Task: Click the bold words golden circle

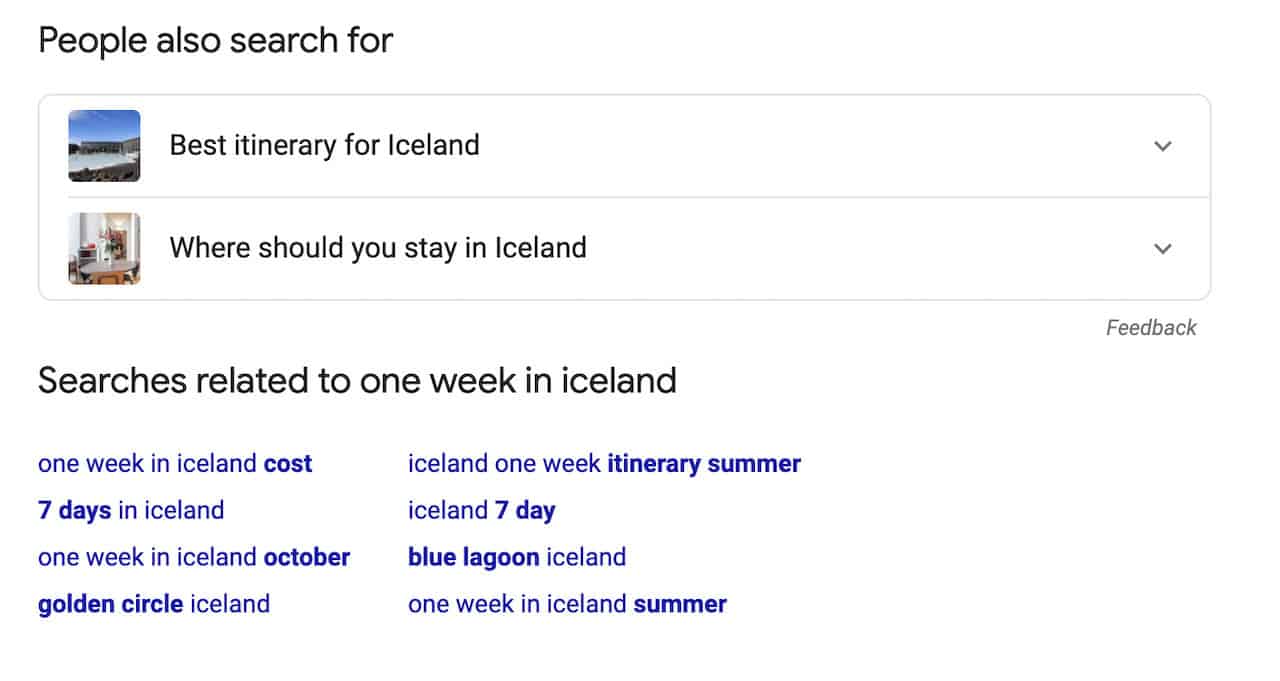Action: click(110, 604)
